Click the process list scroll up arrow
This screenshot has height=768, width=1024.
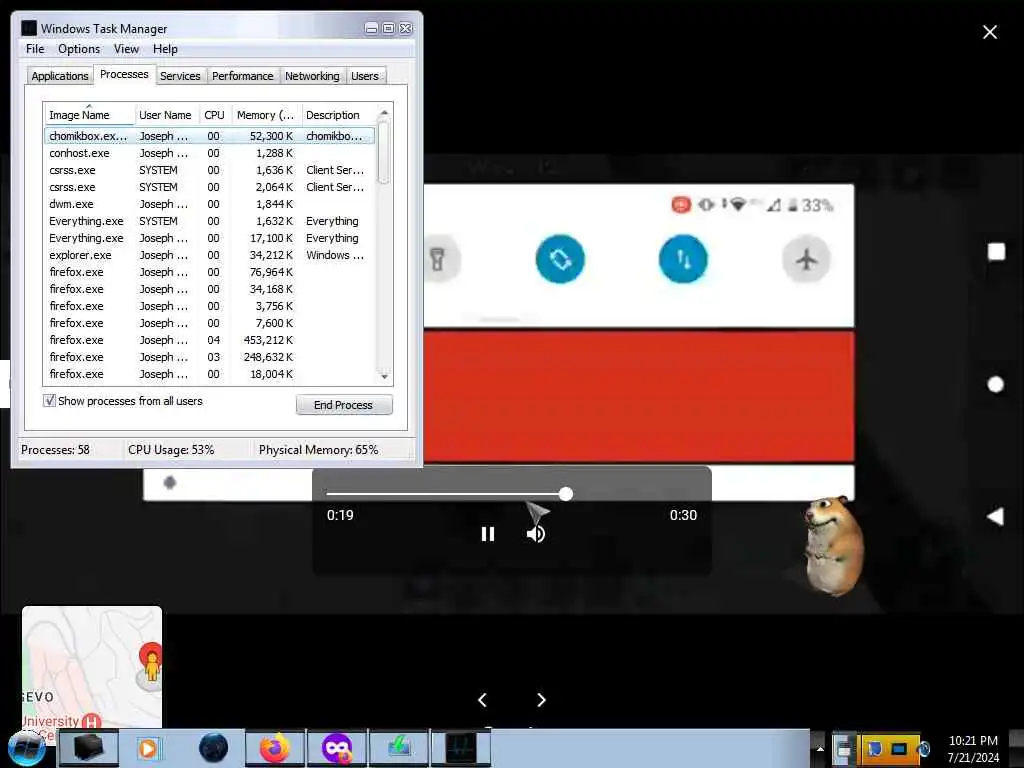point(384,113)
